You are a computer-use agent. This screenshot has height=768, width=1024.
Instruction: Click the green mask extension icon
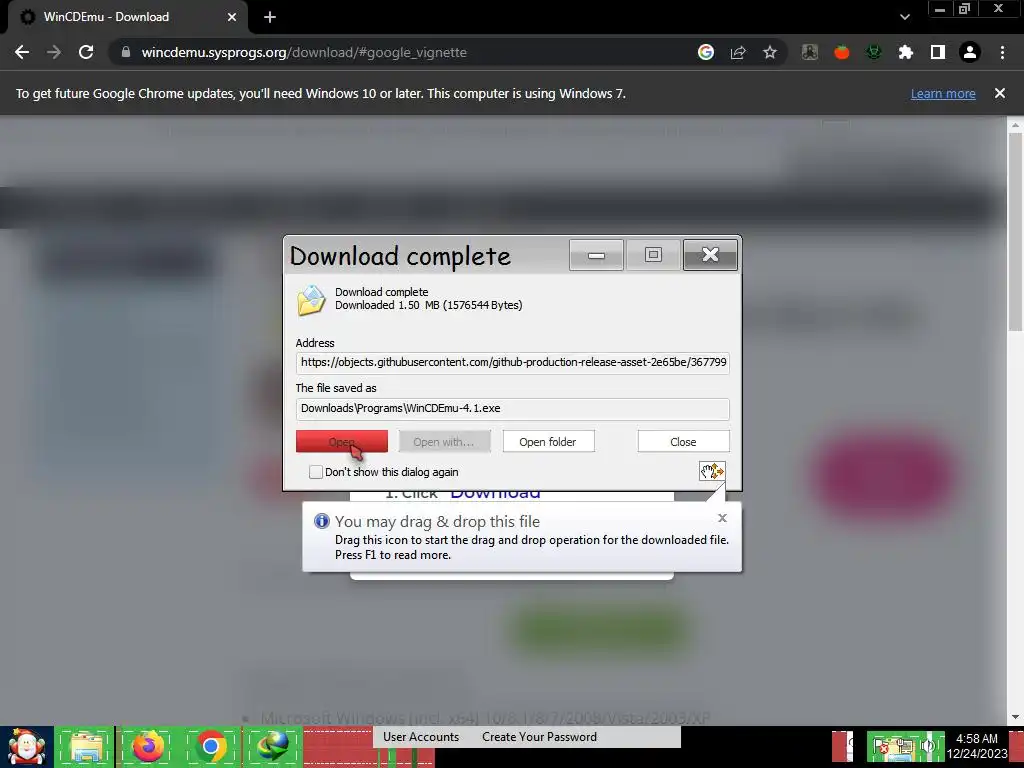pyautogui.click(x=874, y=52)
